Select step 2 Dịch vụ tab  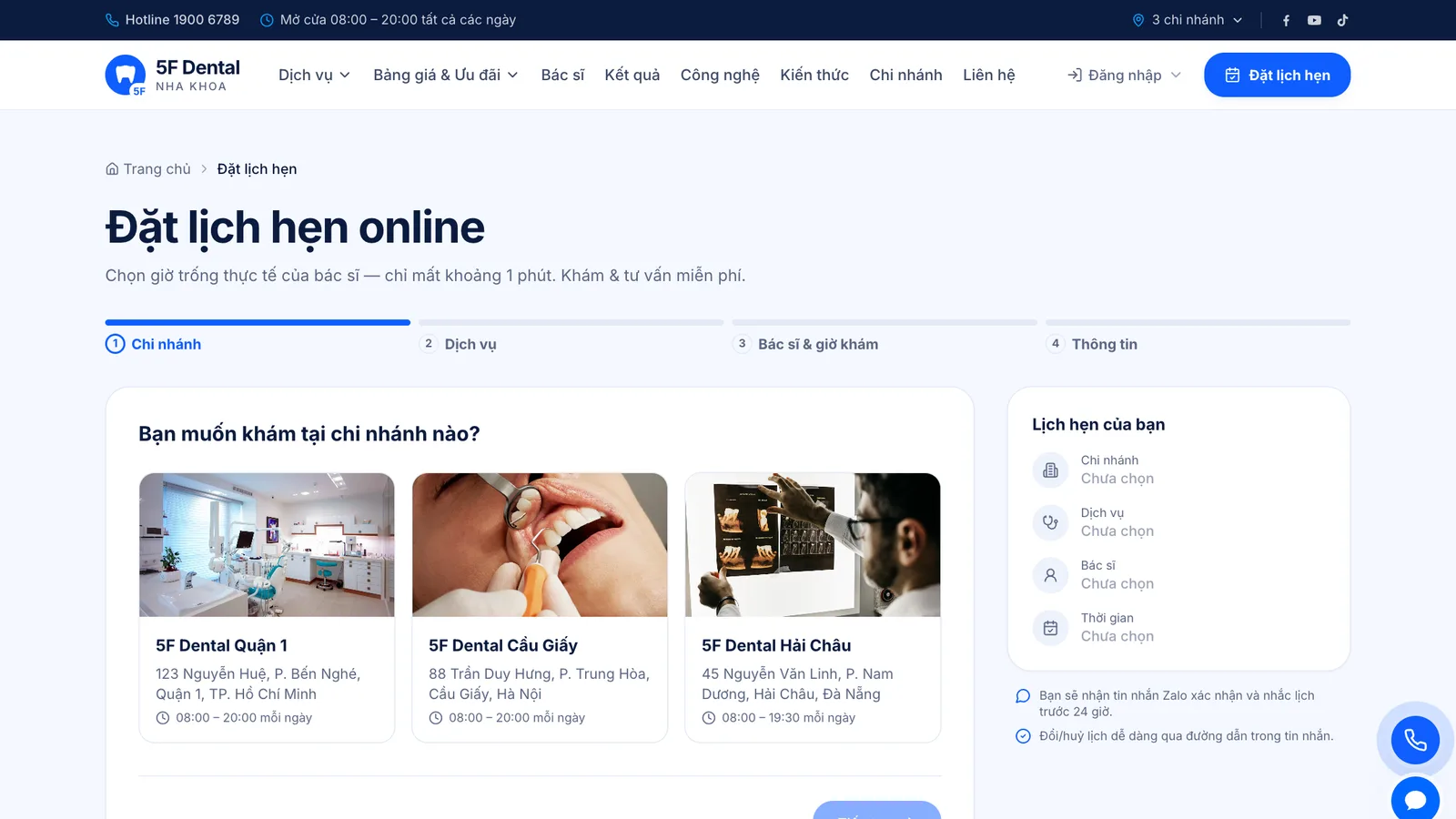(571, 338)
